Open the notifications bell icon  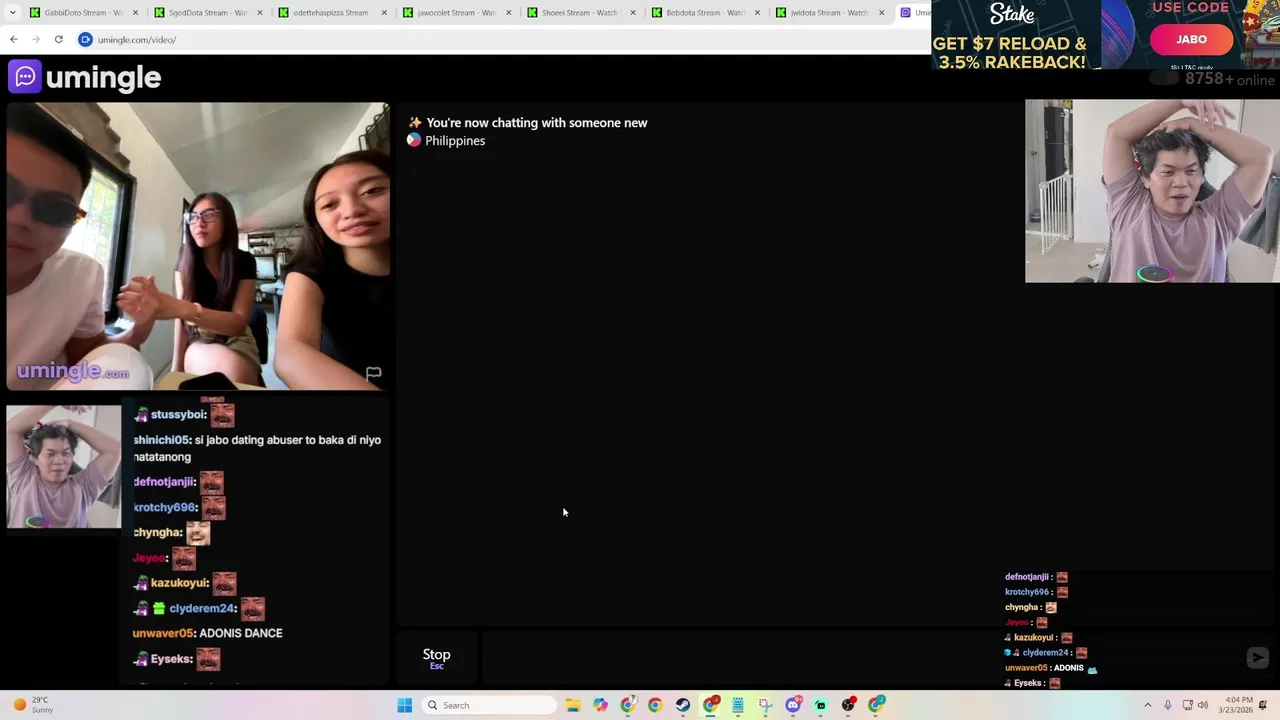coord(1263,705)
